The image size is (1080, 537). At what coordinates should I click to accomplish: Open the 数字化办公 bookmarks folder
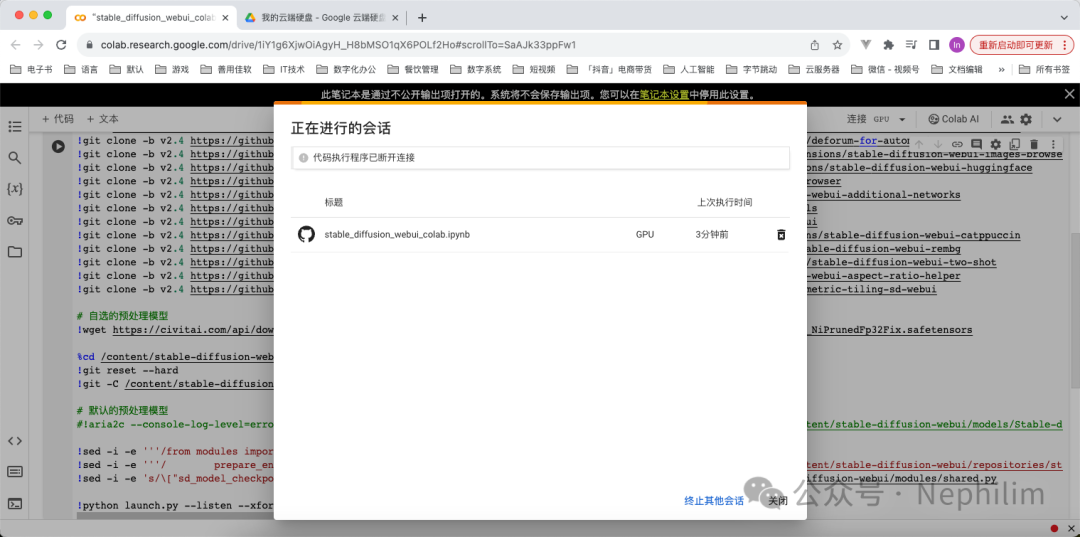click(x=346, y=69)
